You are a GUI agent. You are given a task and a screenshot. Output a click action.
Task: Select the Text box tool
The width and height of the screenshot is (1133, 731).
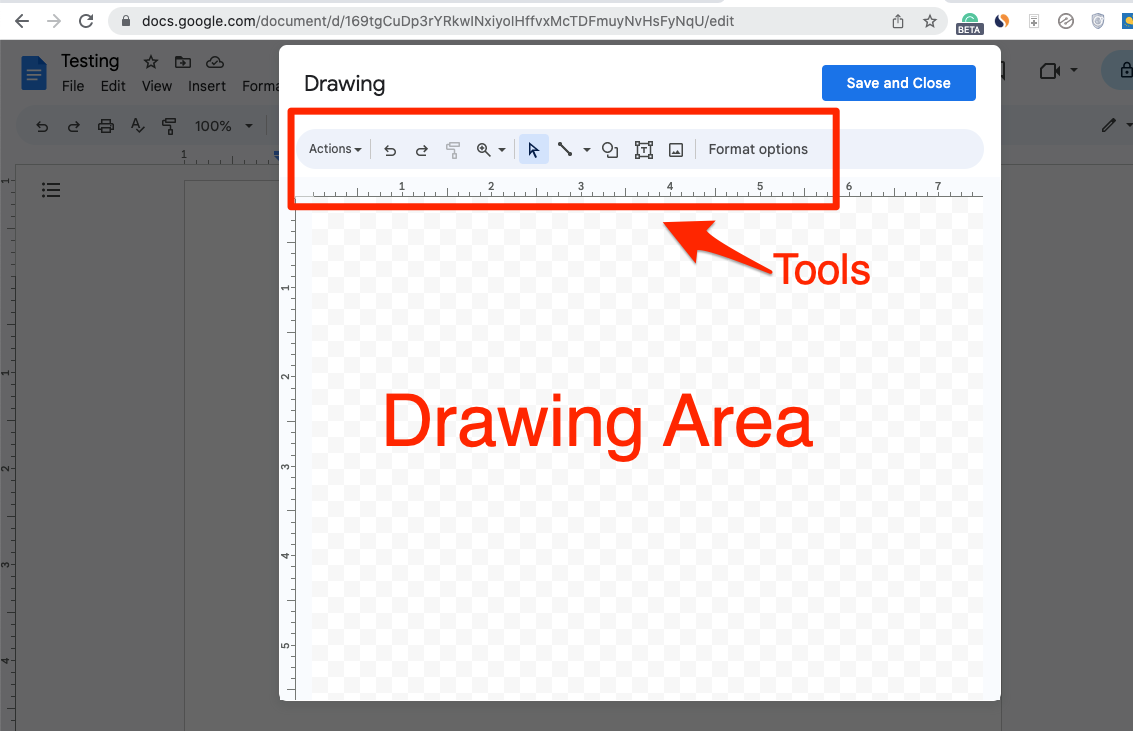tap(643, 149)
